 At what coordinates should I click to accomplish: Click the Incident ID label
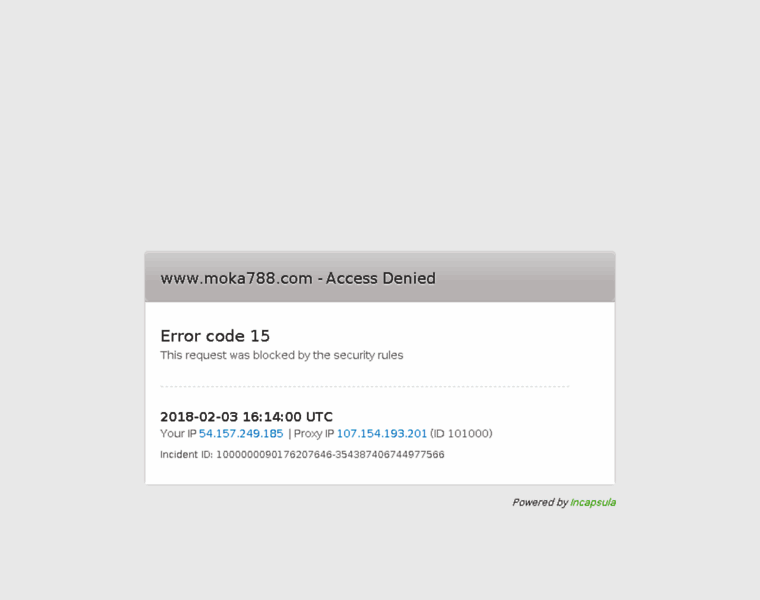187,455
